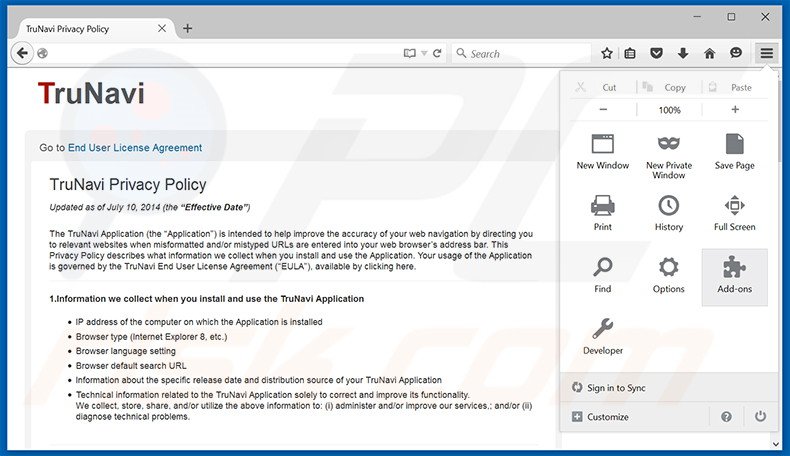Close the TruNavi Privacy Policy tab
The width and height of the screenshot is (790, 456).
(x=162, y=28)
